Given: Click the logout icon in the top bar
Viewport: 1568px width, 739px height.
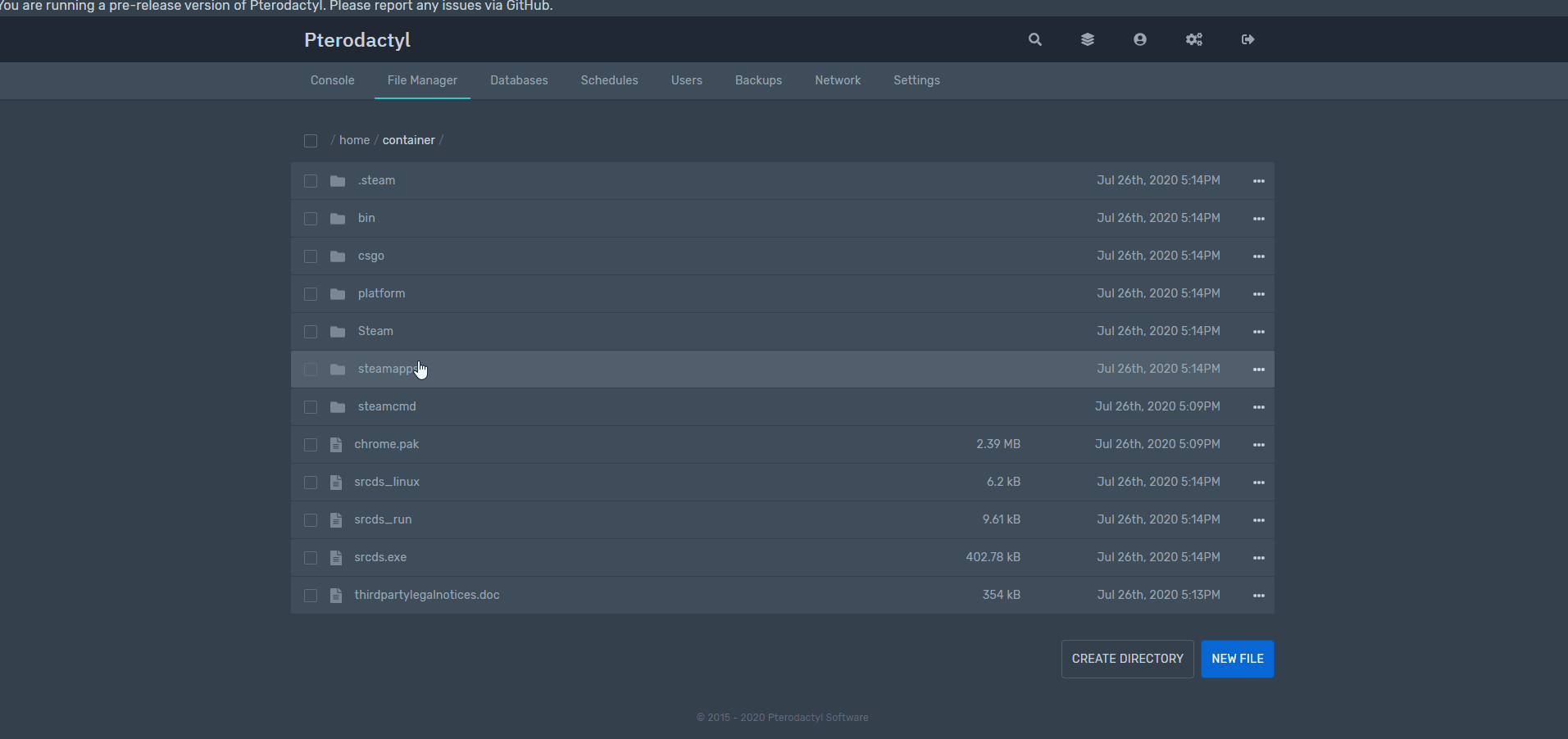Looking at the screenshot, I should (1247, 39).
